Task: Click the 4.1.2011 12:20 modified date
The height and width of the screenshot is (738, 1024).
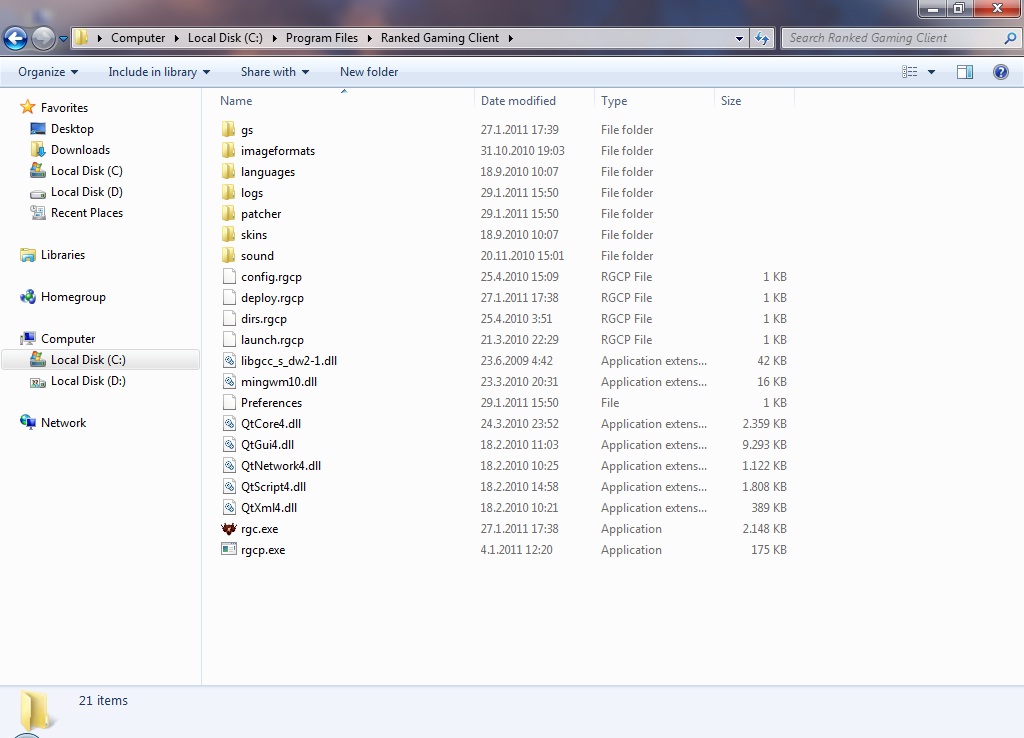Action: tap(517, 550)
